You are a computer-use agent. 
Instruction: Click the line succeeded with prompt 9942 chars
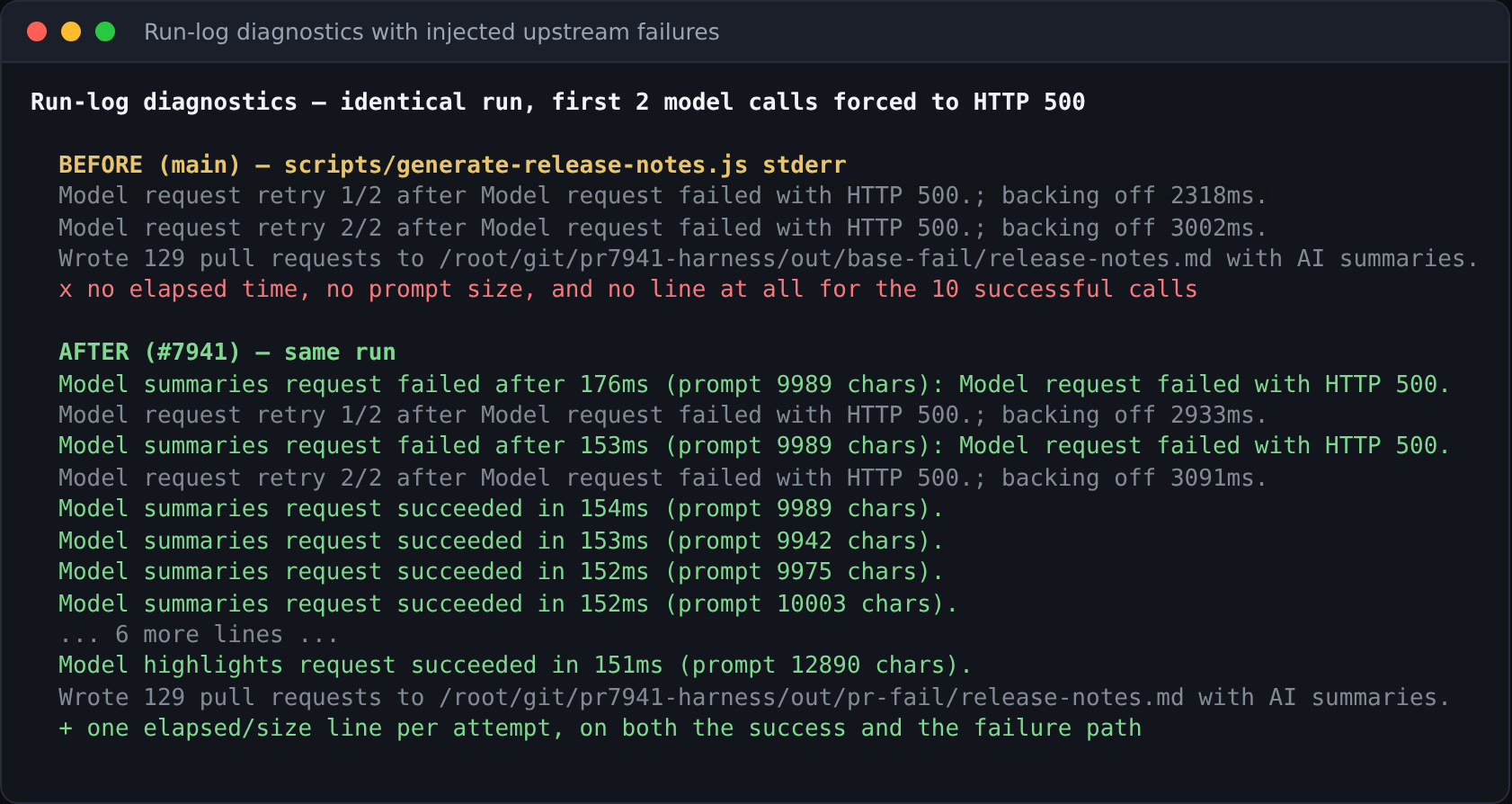(x=501, y=540)
